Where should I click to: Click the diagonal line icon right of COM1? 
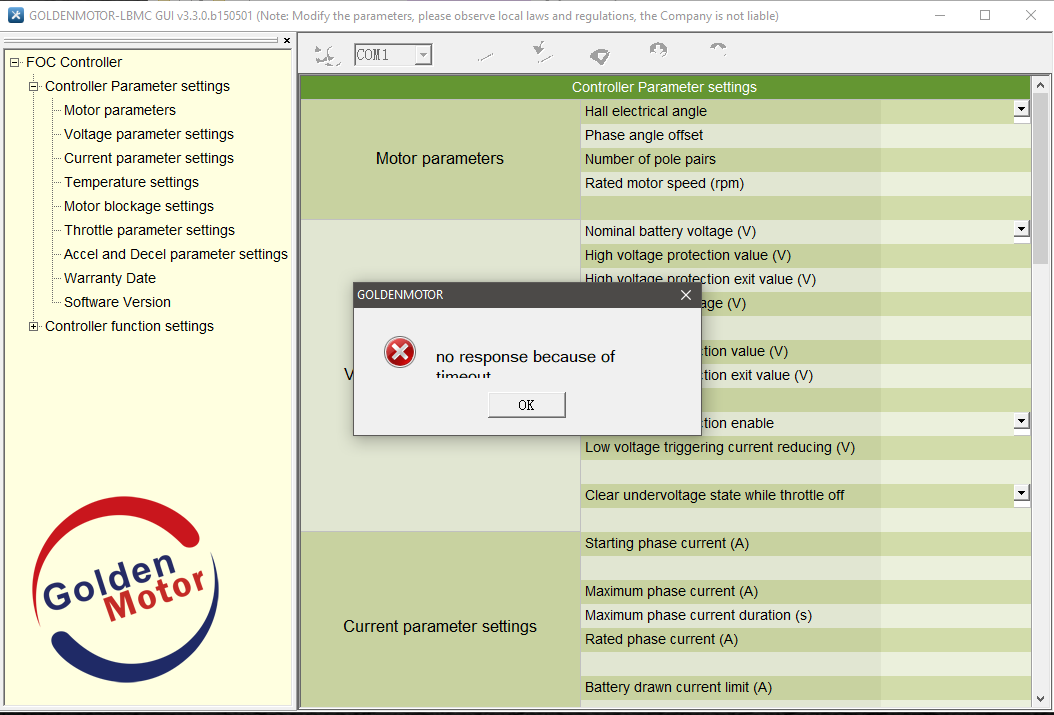[x=486, y=57]
